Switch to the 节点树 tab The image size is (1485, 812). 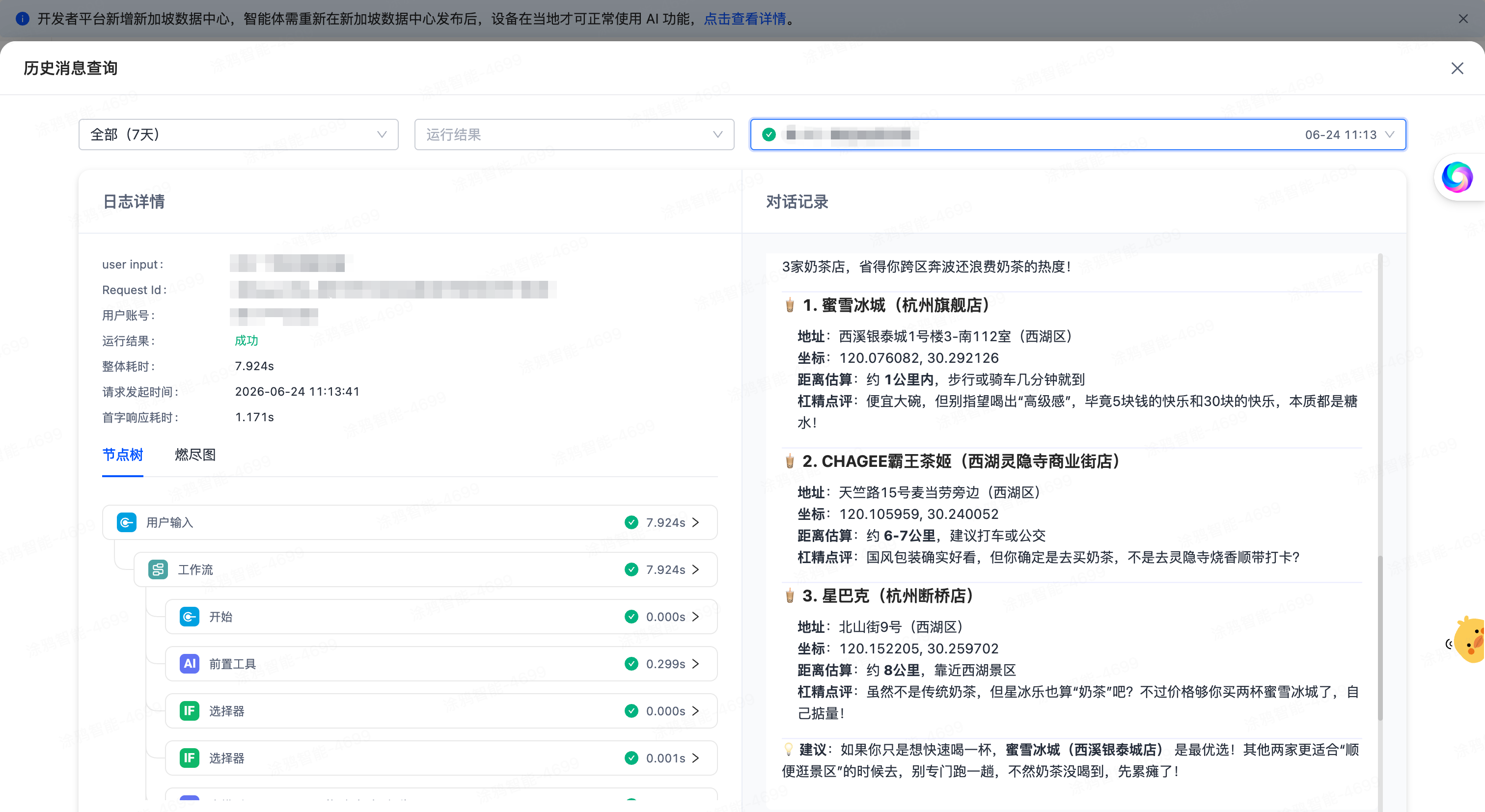(x=122, y=455)
